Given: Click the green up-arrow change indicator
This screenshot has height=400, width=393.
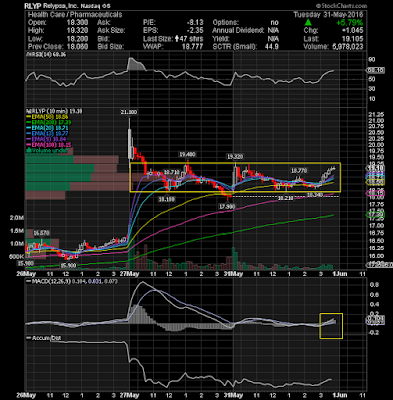Looking at the screenshot, I should pyautogui.click(x=308, y=23).
